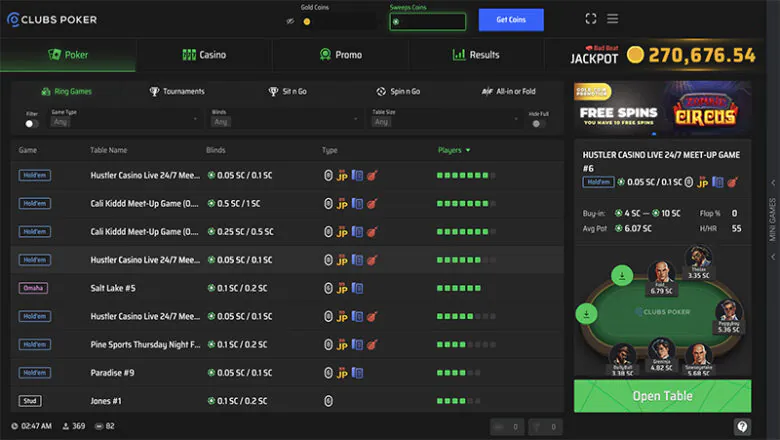Toggle the Filter switch
This screenshot has width=780, height=440.
31,123
